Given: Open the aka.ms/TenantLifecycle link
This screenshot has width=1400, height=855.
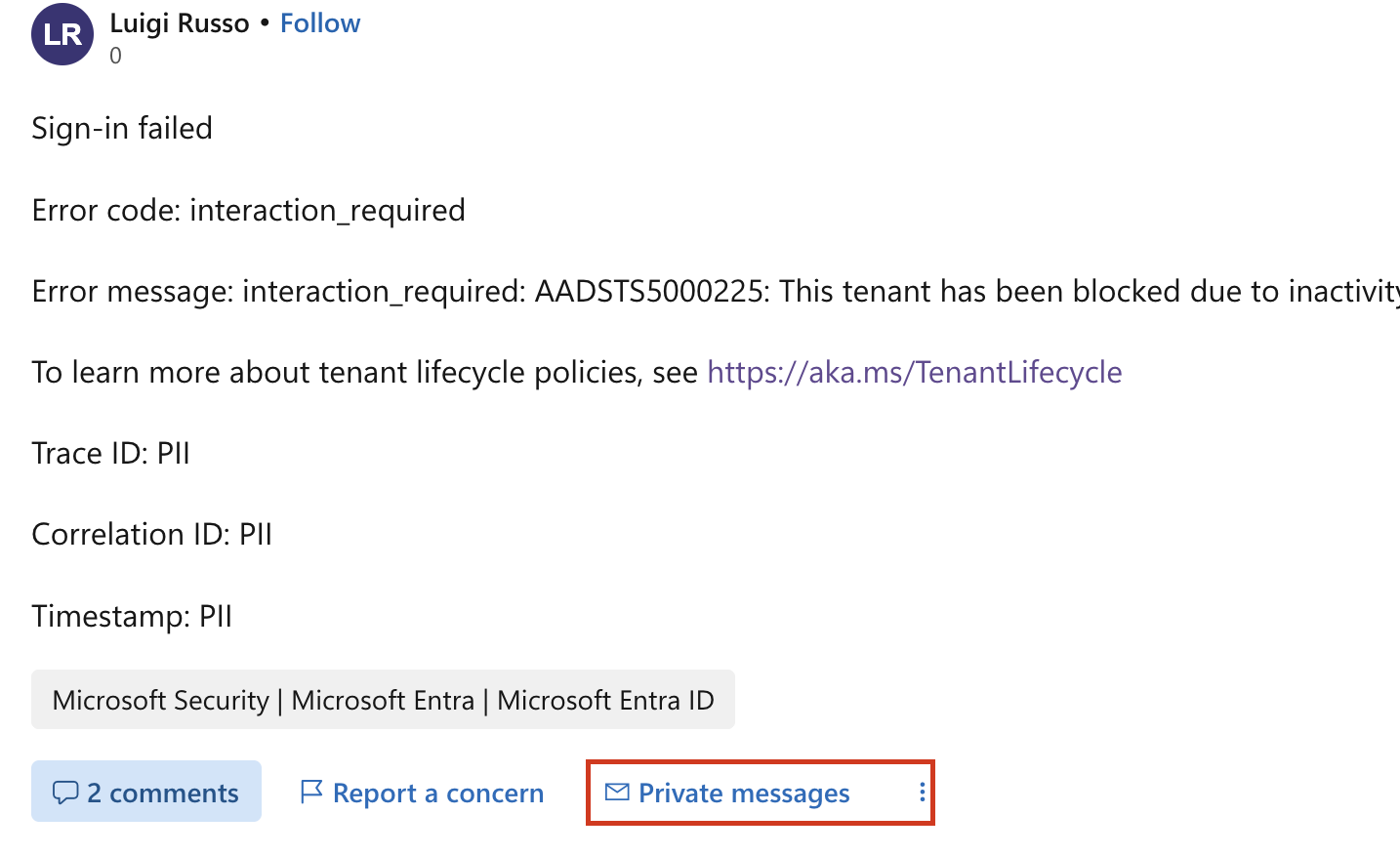Looking at the screenshot, I should click(914, 372).
